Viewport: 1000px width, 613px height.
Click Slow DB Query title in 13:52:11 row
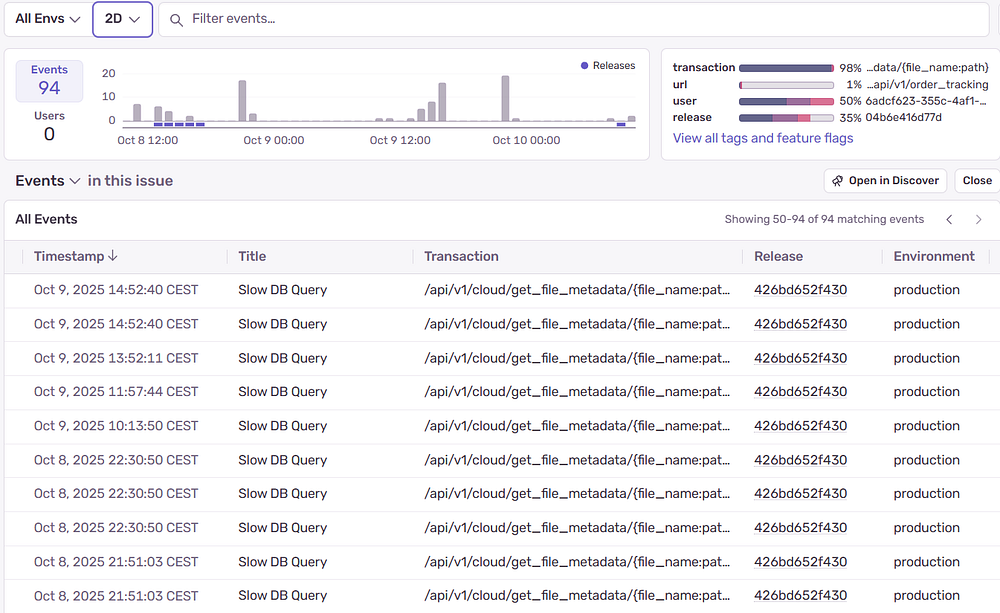click(283, 358)
